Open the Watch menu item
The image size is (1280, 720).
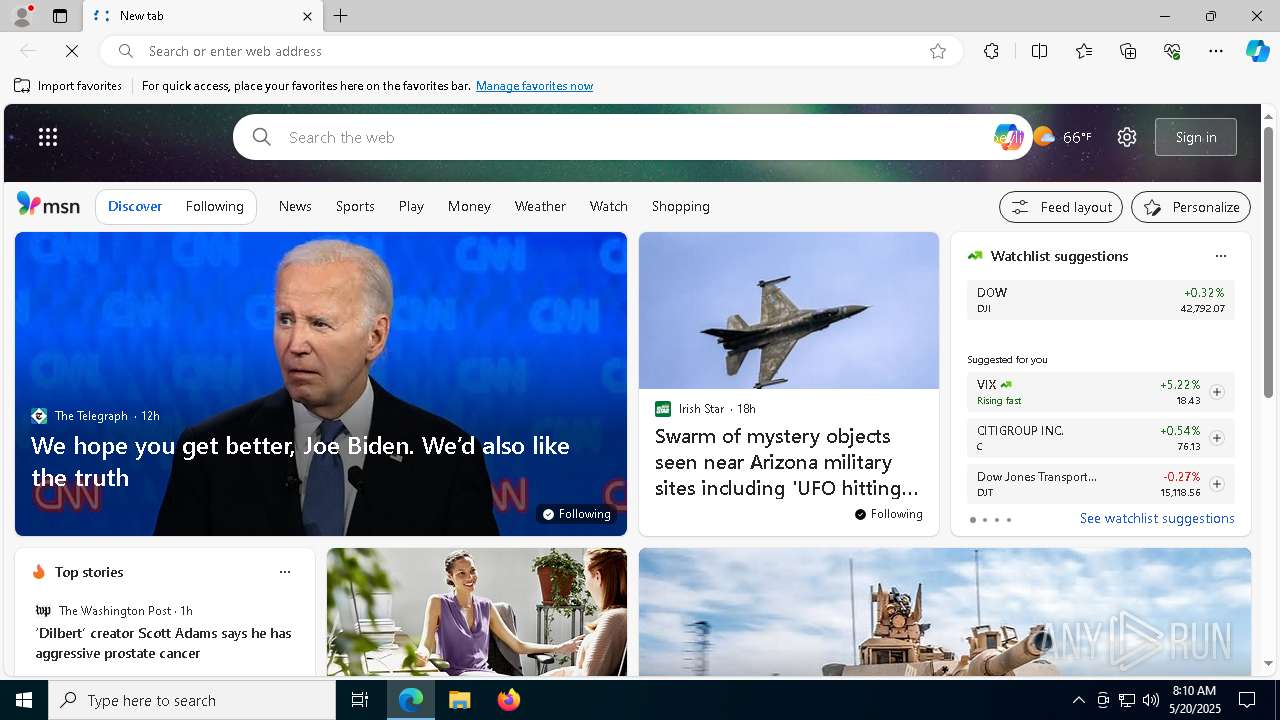608,206
